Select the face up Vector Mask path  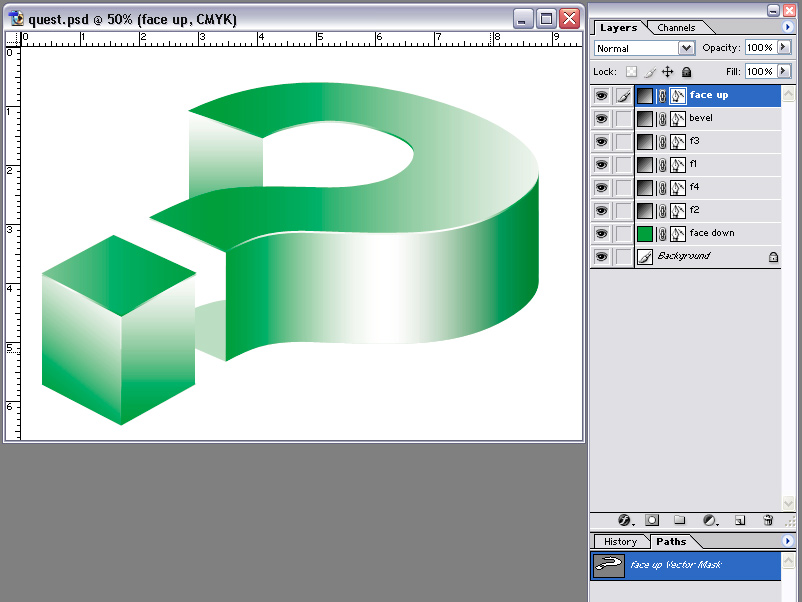click(686, 566)
